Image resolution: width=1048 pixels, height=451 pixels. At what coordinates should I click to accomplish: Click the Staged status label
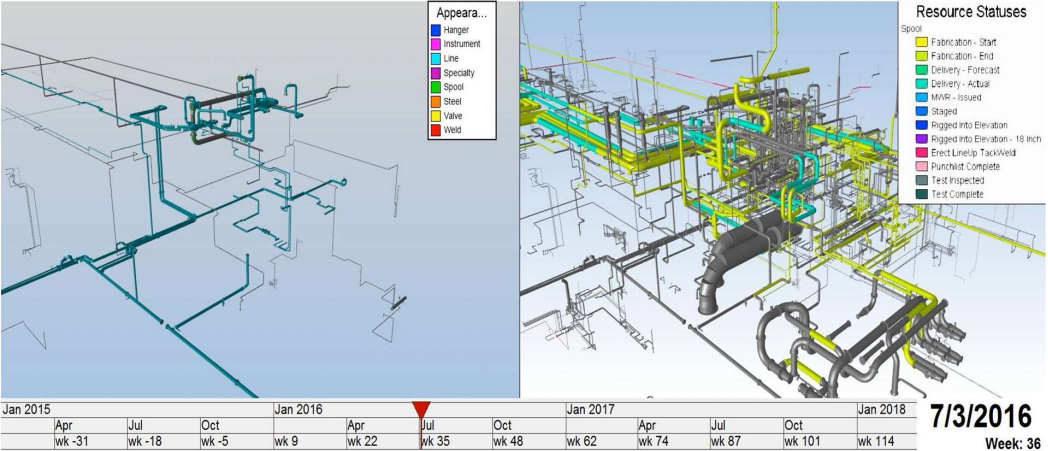tap(943, 112)
